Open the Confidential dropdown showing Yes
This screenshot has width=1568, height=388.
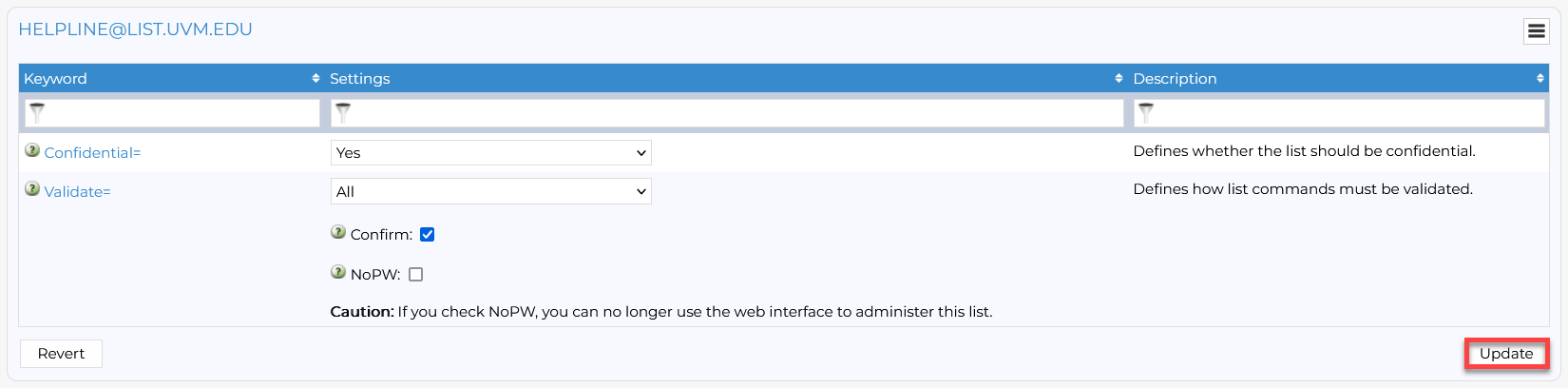pos(490,153)
